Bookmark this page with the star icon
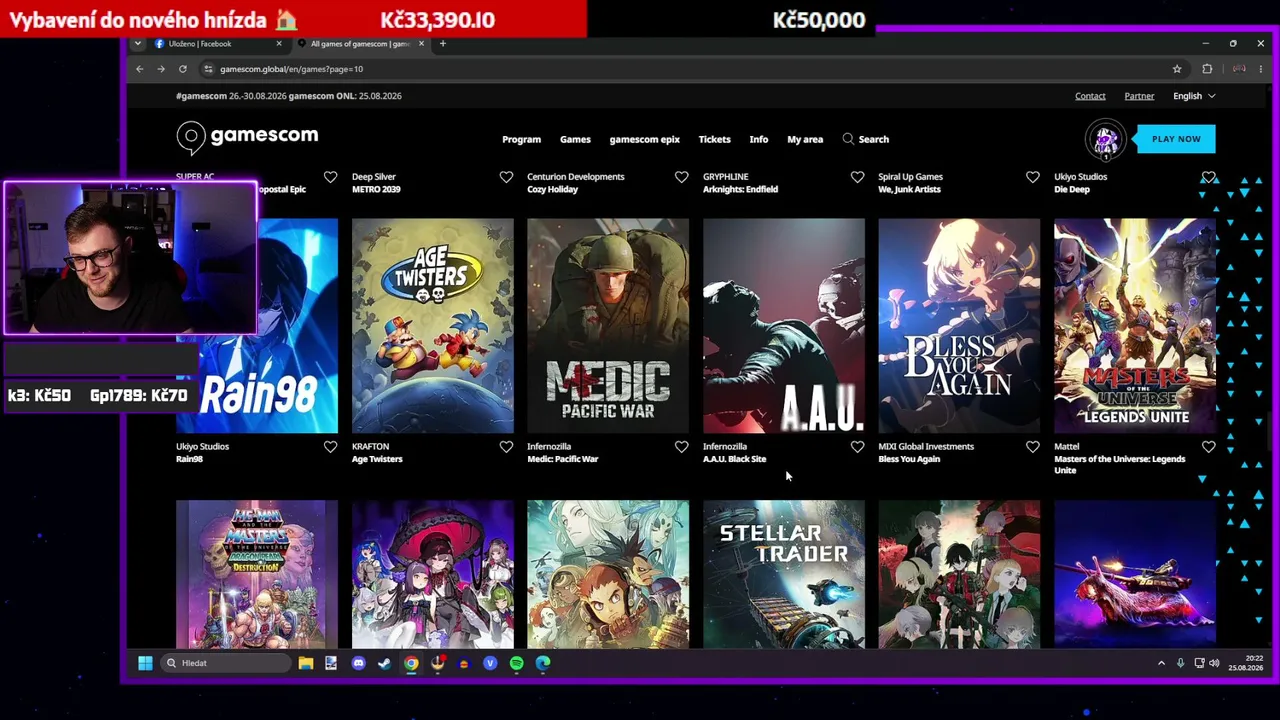 pyautogui.click(x=1177, y=69)
